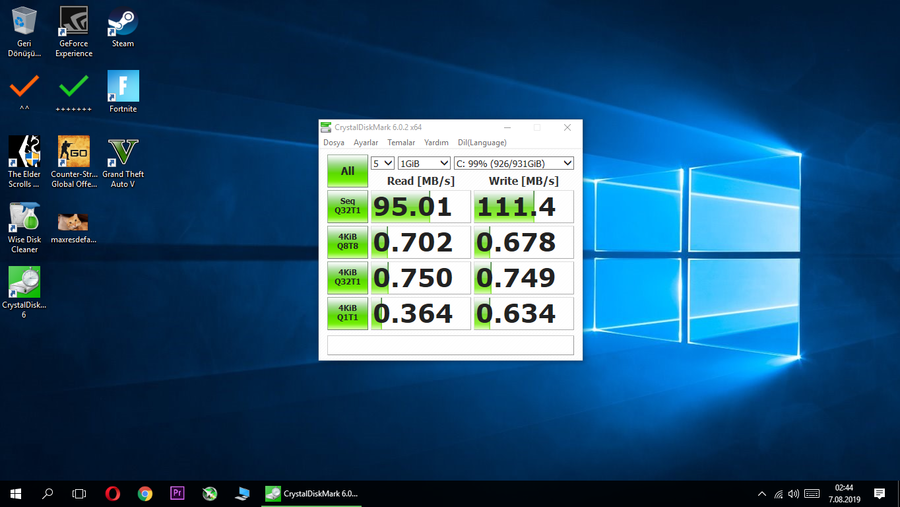Run the Seq Q32T1 test button
The height and width of the screenshot is (507, 900).
tap(347, 207)
